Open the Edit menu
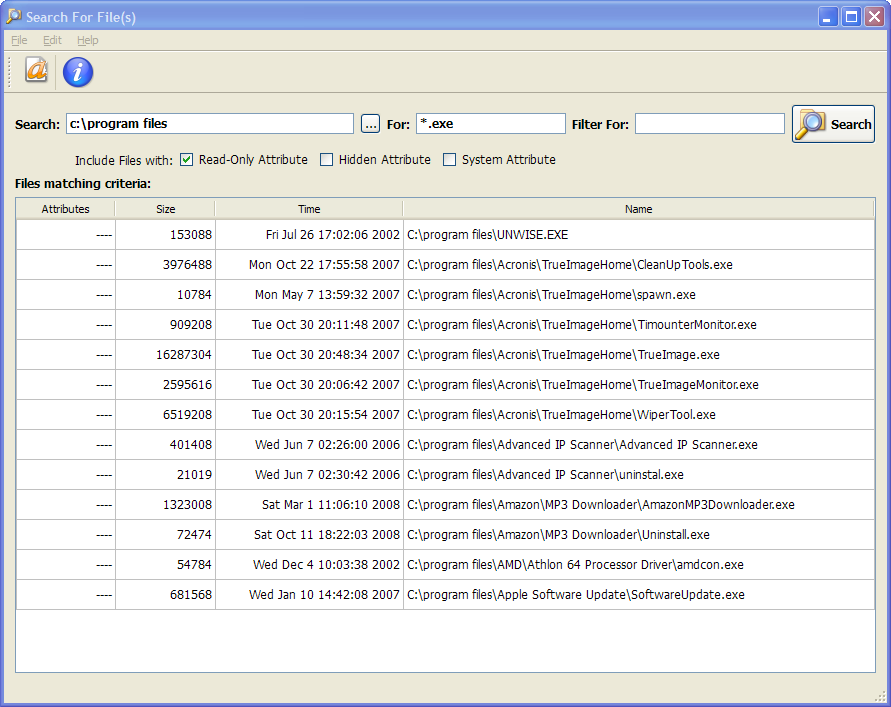This screenshot has height=707, width=891. [52, 40]
